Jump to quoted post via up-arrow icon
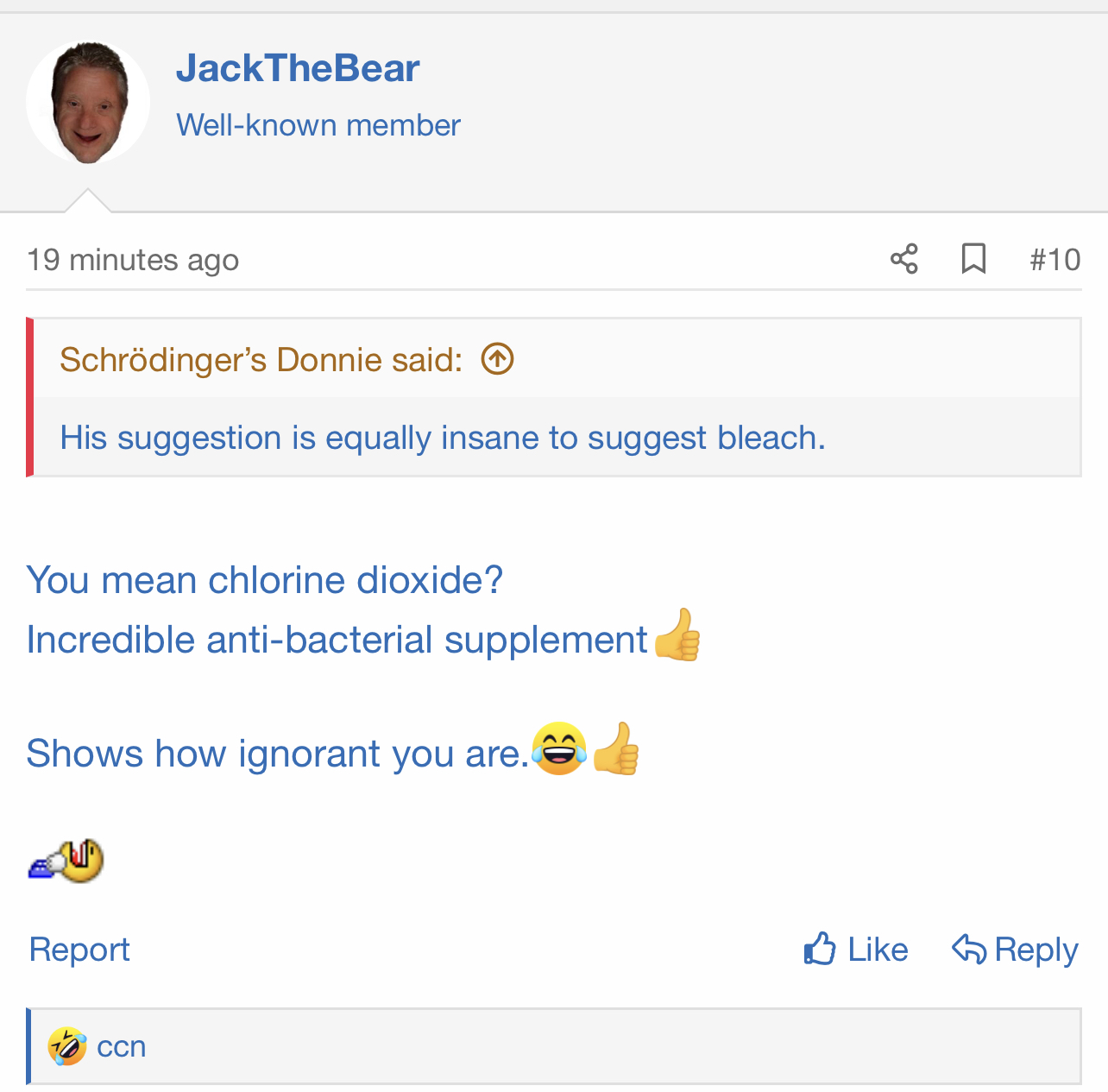Image resolution: width=1108 pixels, height=1092 pixels. (497, 358)
